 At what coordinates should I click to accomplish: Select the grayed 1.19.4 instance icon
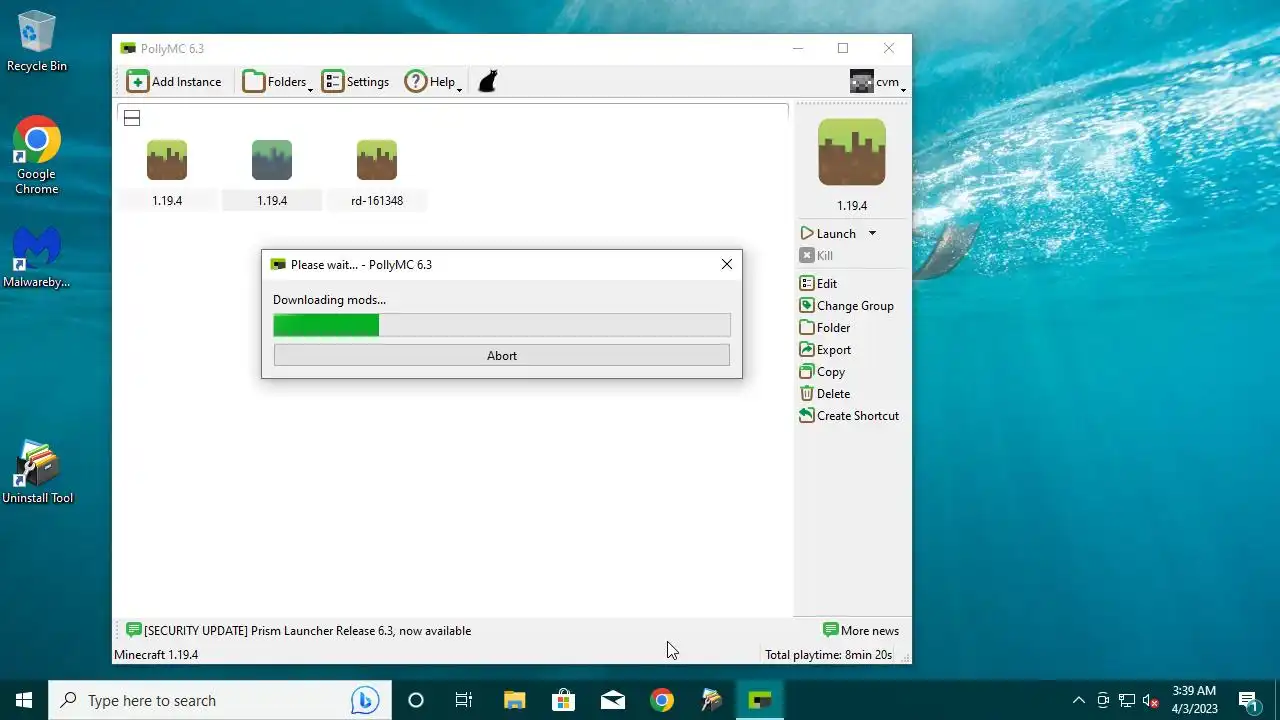272,160
